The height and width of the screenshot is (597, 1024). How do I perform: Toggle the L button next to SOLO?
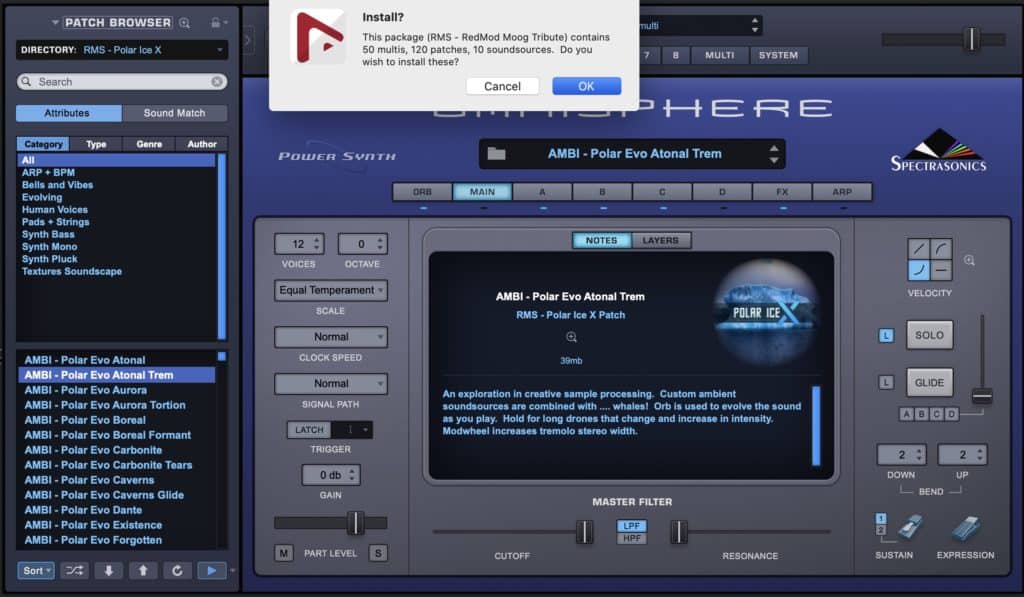coord(886,336)
